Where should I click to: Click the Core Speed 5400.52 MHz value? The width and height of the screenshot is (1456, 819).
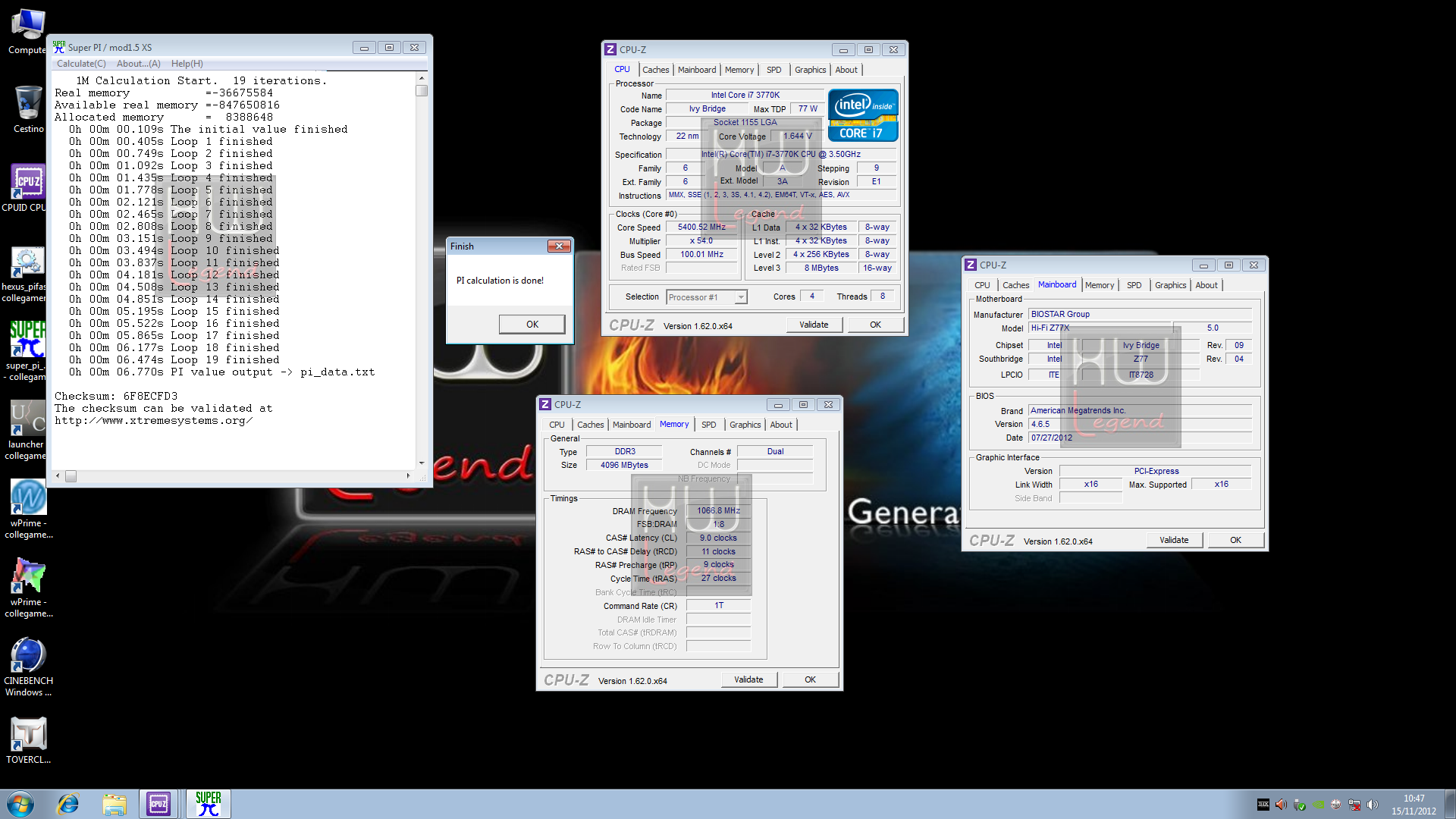coord(701,227)
